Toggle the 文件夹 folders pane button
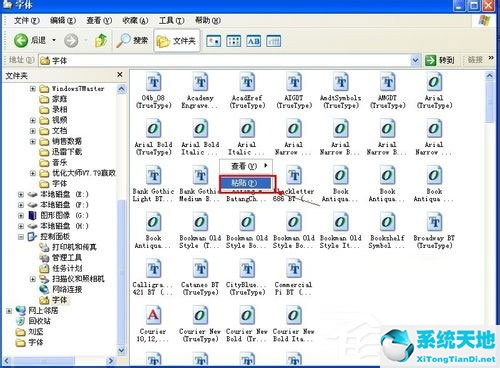 177,41
